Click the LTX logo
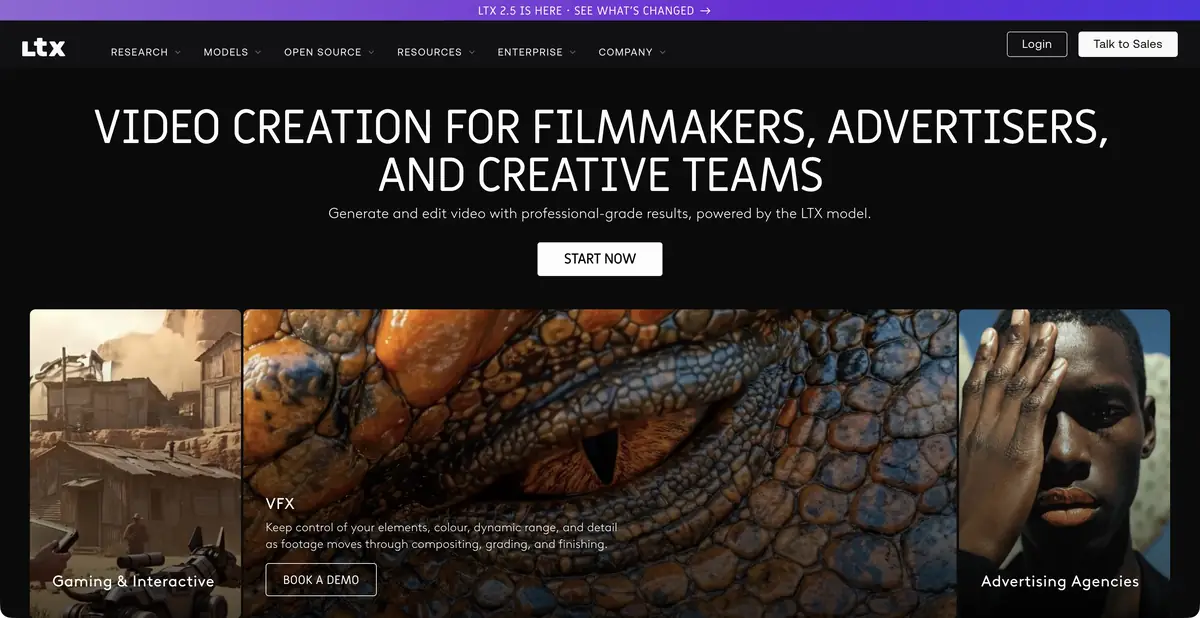Screen dimensions: 1200x618 (44, 47)
